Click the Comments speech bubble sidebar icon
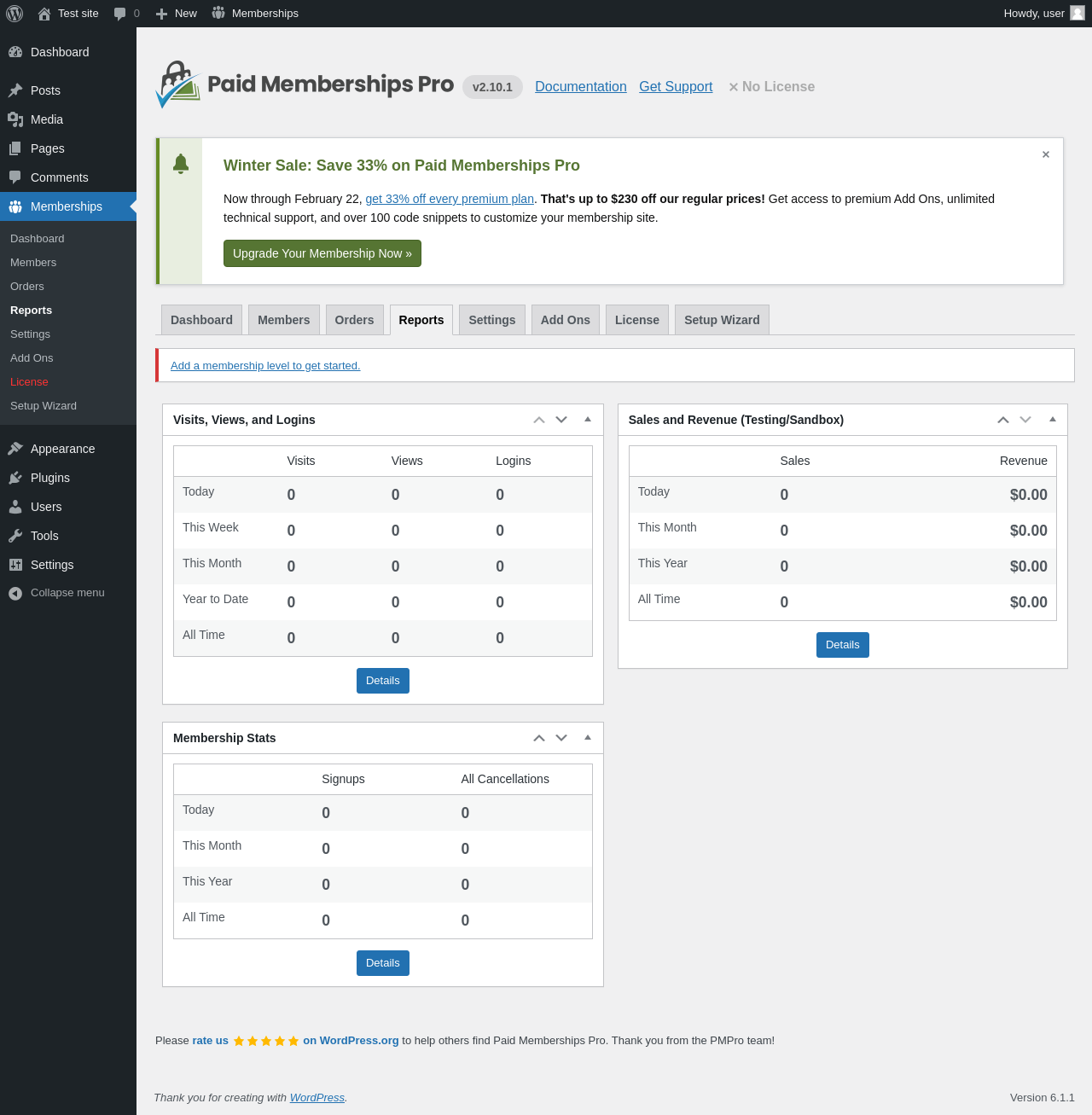The height and width of the screenshot is (1115, 1092). click(15, 177)
